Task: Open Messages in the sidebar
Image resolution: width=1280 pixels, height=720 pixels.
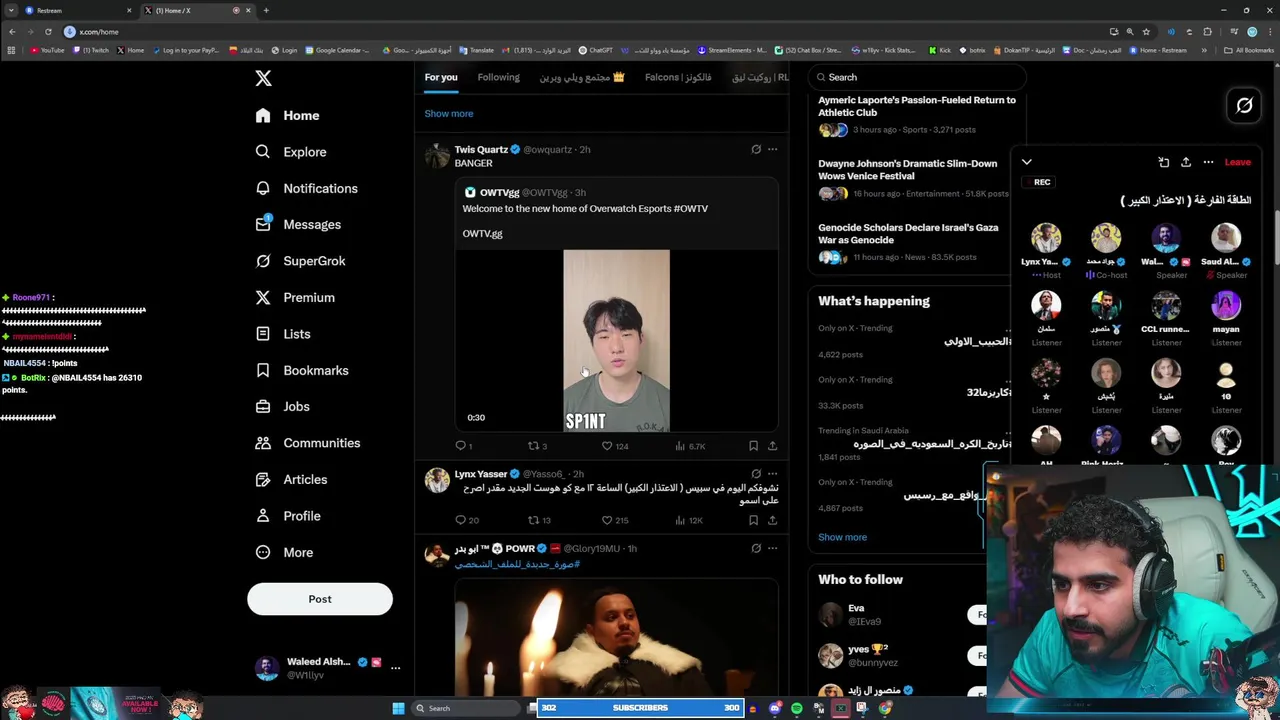Action: tap(298, 225)
